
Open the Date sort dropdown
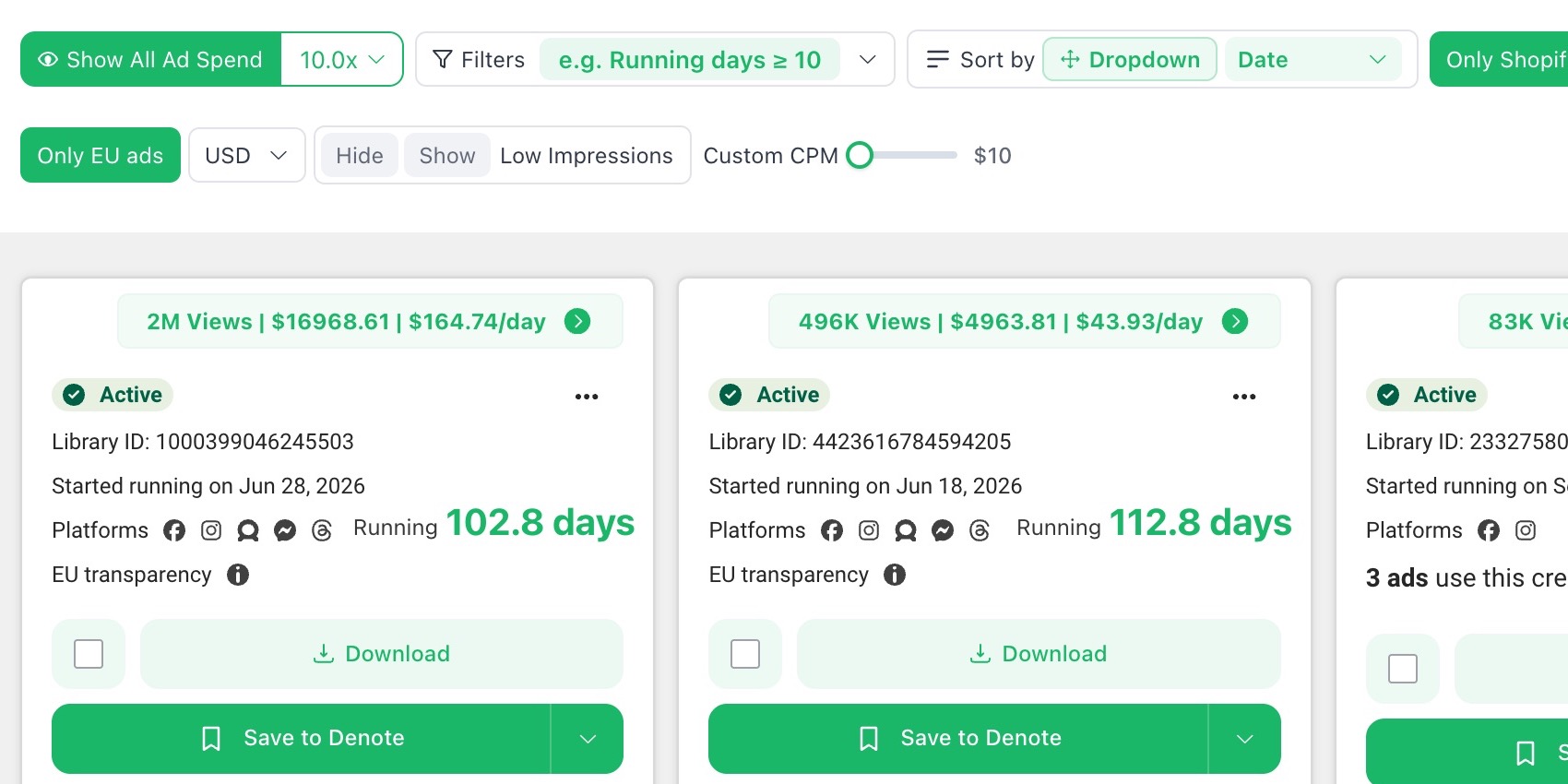click(1313, 60)
